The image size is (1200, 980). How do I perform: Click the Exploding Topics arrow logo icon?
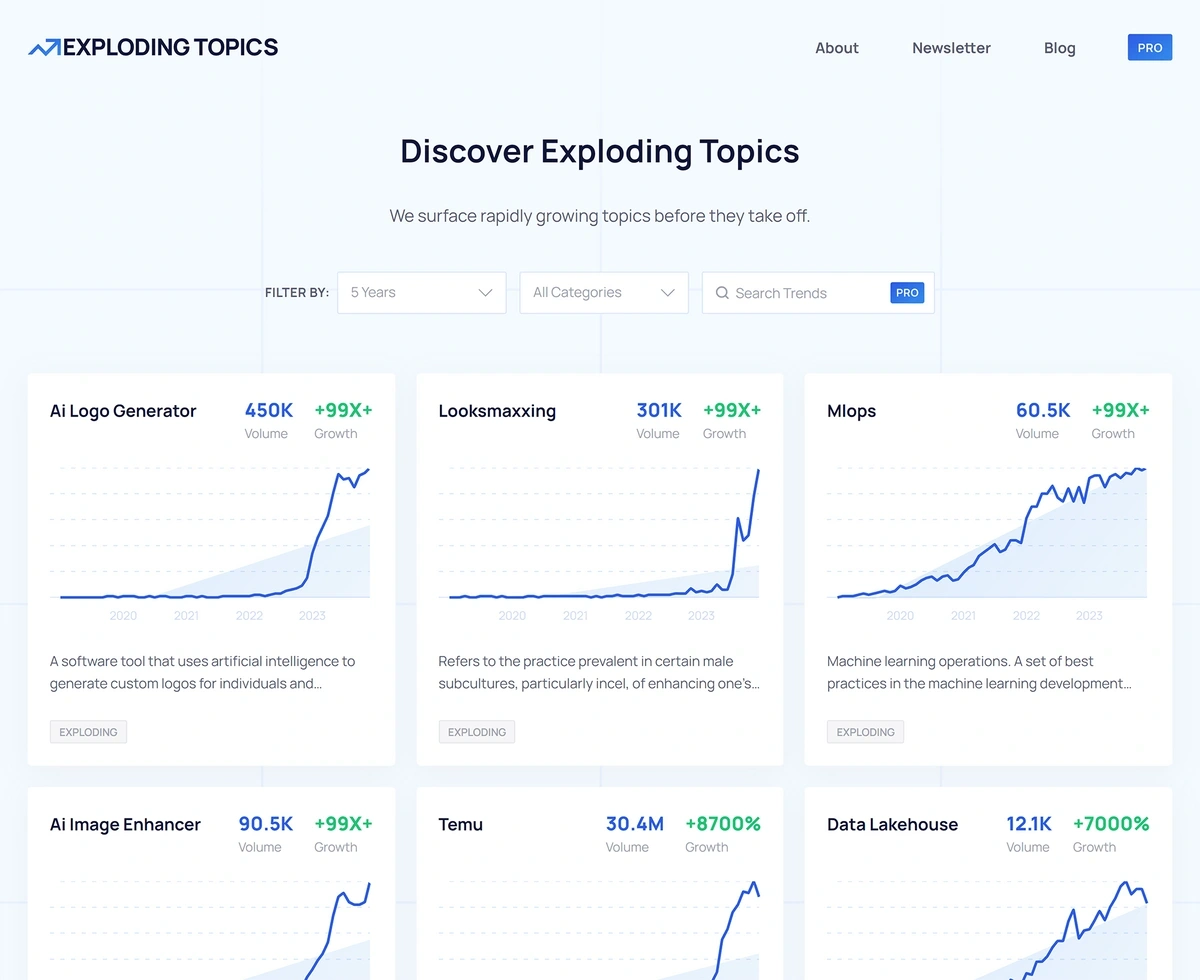pyautogui.click(x=45, y=47)
